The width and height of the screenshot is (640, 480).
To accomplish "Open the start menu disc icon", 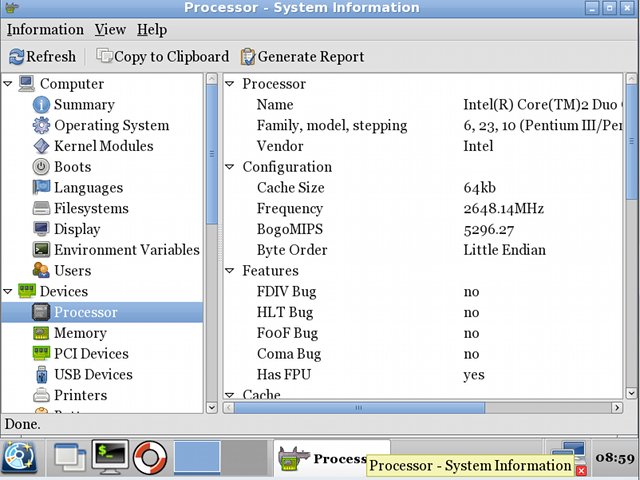I will tap(20, 458).
